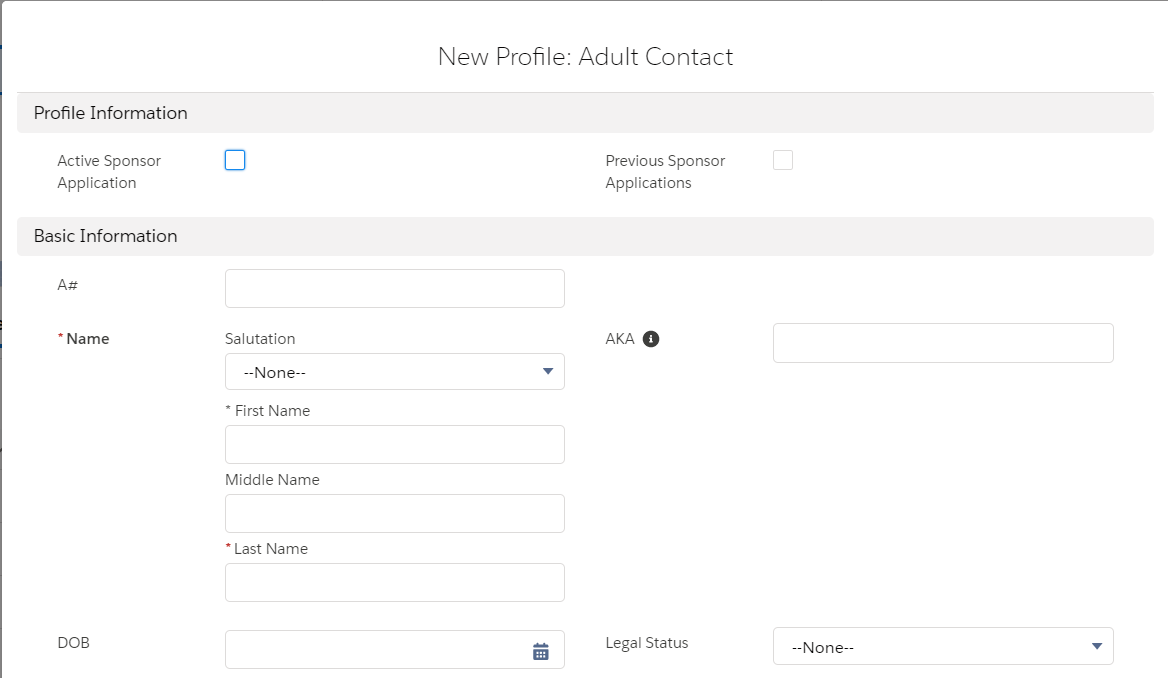Open the Salutation dropdown
Viewport: 1168px width, 678px height.
pos(394,372)
